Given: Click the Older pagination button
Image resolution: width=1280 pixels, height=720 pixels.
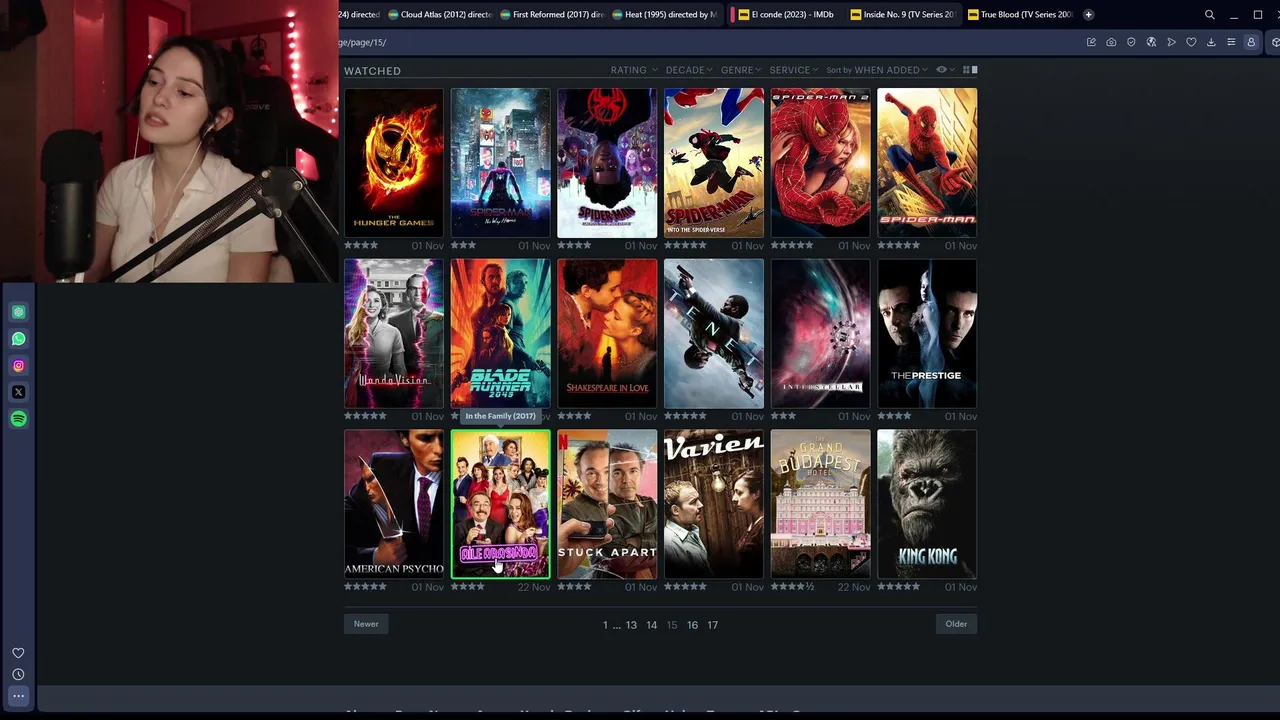Looking at the screenshot, I should (956, 624).
